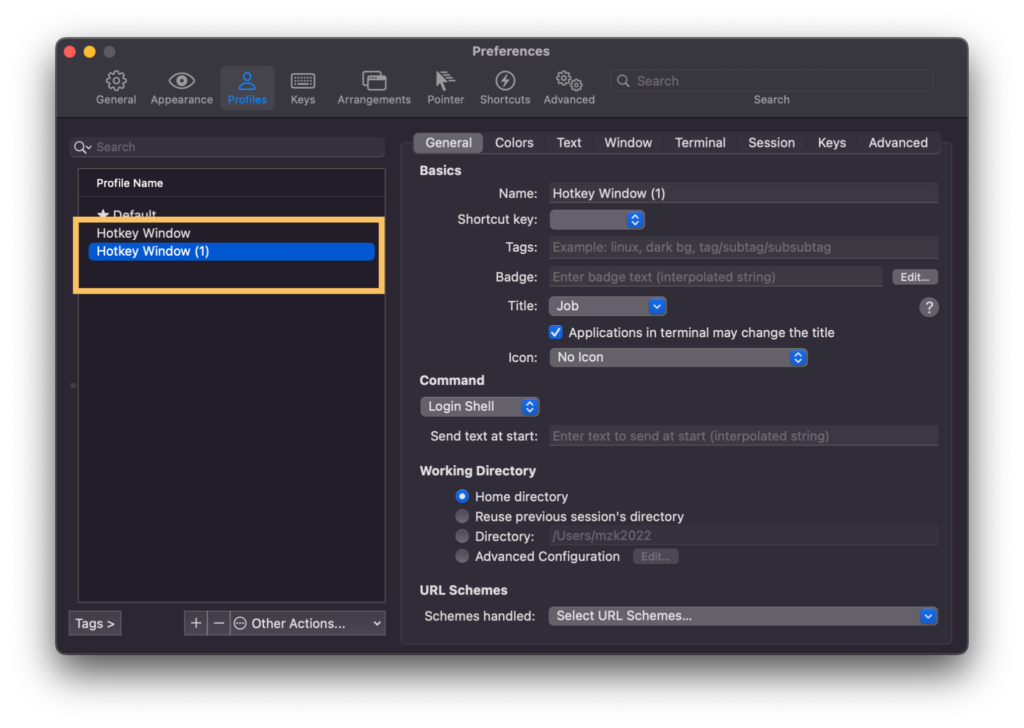This screenshot has width=1024, height=728.
Task: Click the minus button to remove profile
Action: pyautogui.click(x=219, y=624)
